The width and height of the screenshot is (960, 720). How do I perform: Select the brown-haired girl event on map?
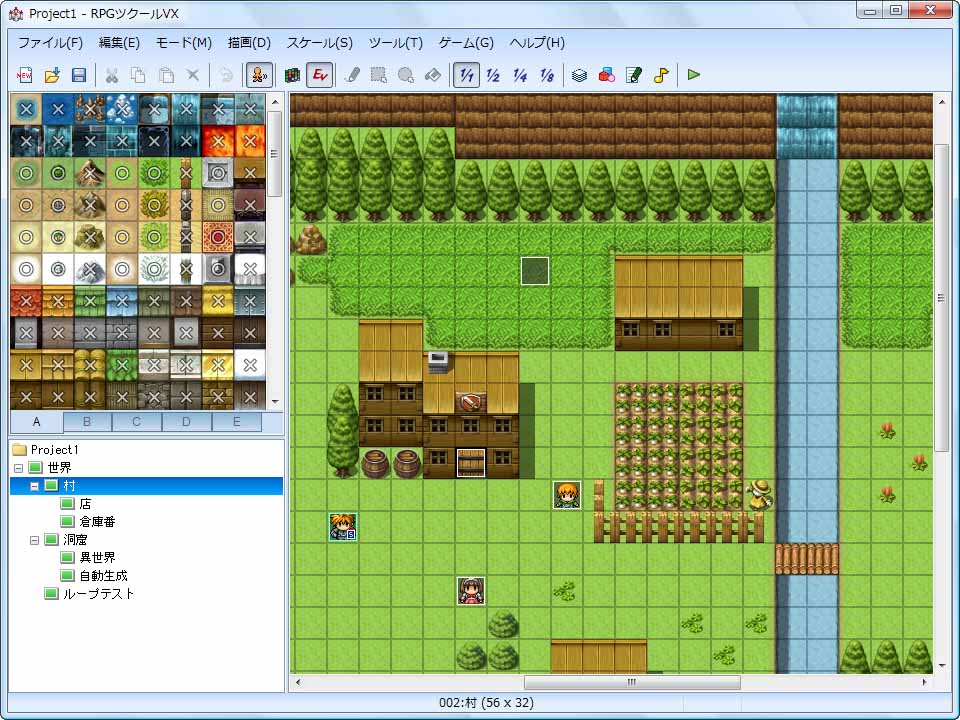(471, 591)
